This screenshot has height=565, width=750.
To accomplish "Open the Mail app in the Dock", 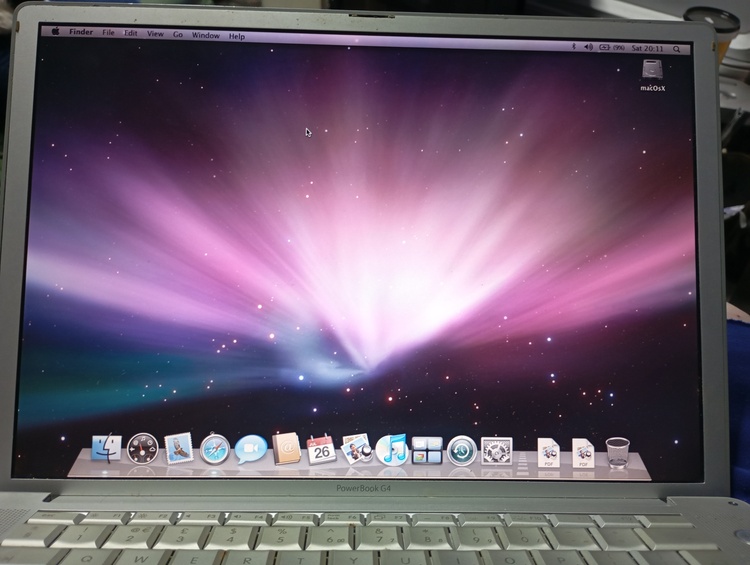I will click(178, 449).
